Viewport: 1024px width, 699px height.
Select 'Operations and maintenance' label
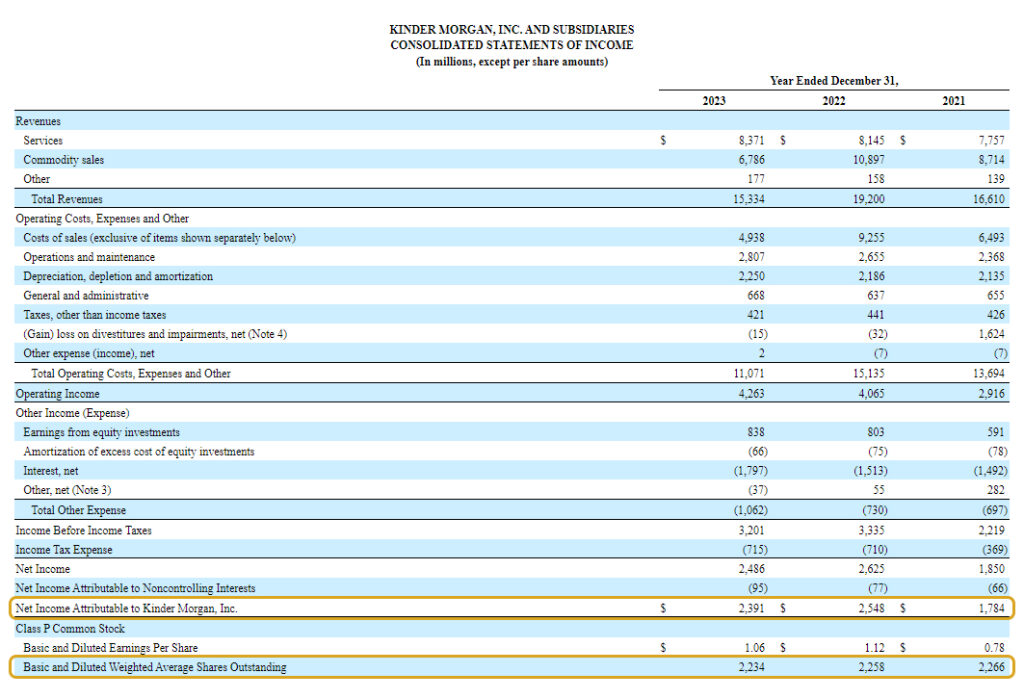pyautogui.click(x=89, y=257)
